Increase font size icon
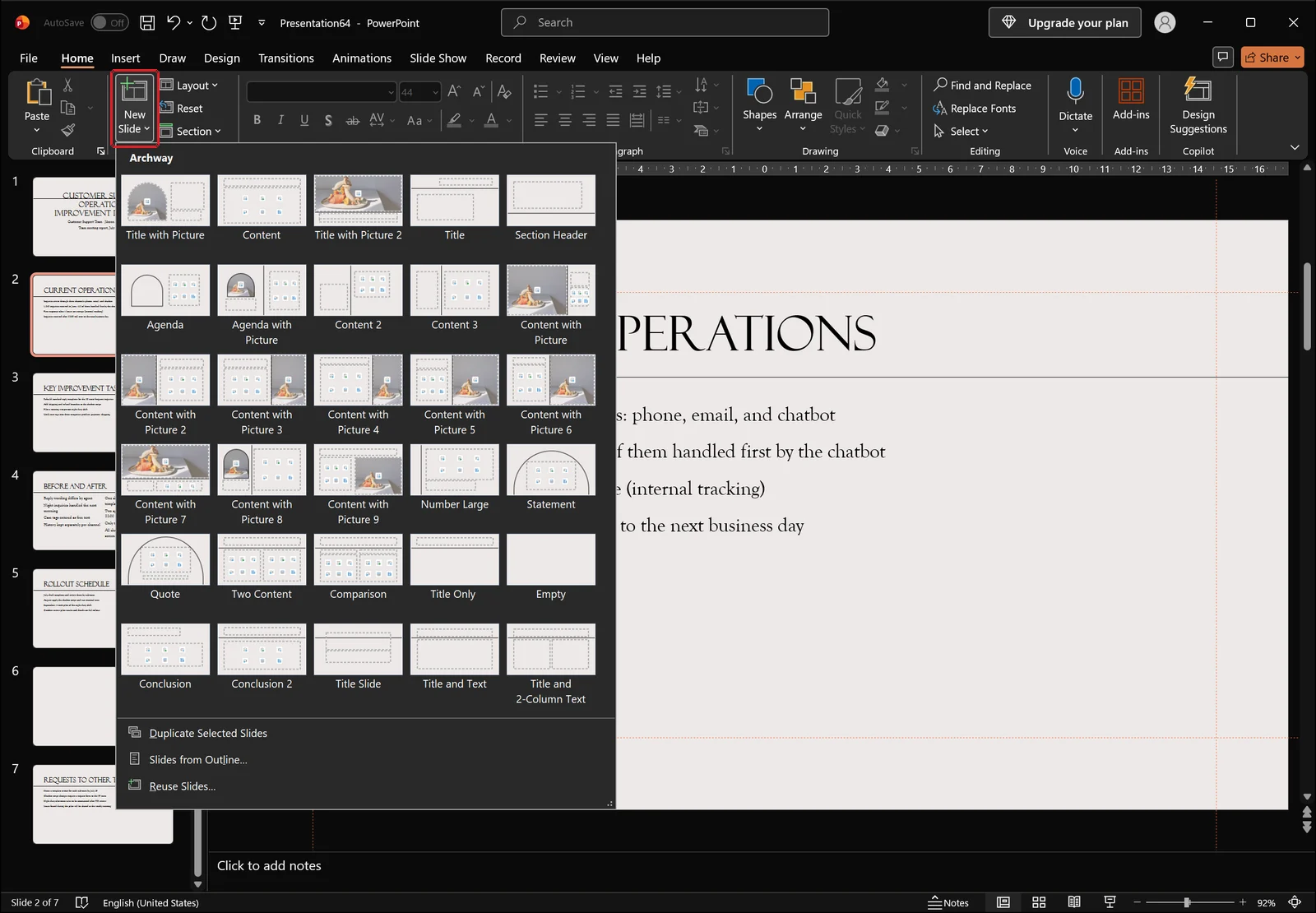 454,92
